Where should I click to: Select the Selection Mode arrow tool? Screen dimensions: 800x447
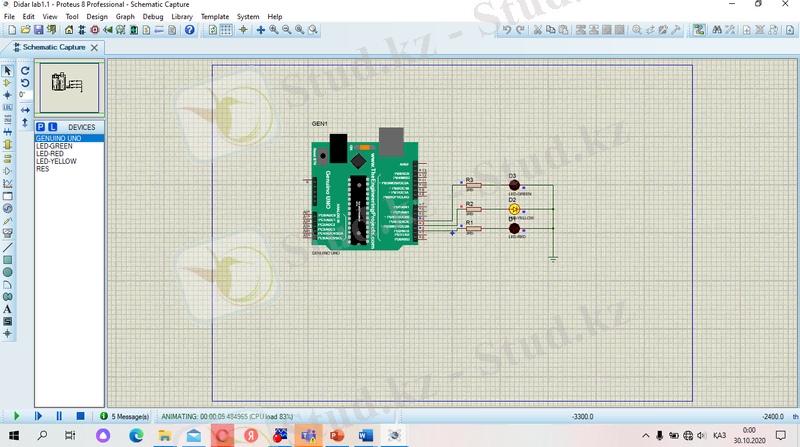pyautogui.click(x=7, y=71)
